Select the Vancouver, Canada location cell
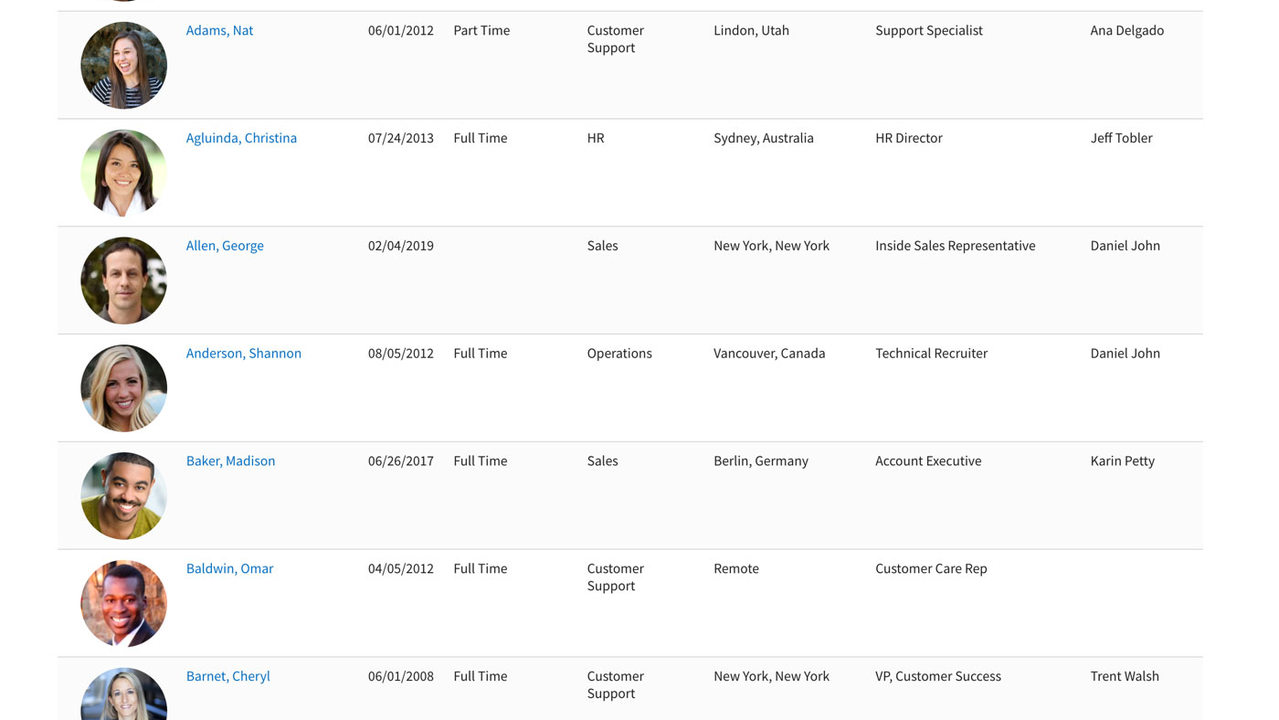Viewport: 1279px width, 720px height. (769, 353)
